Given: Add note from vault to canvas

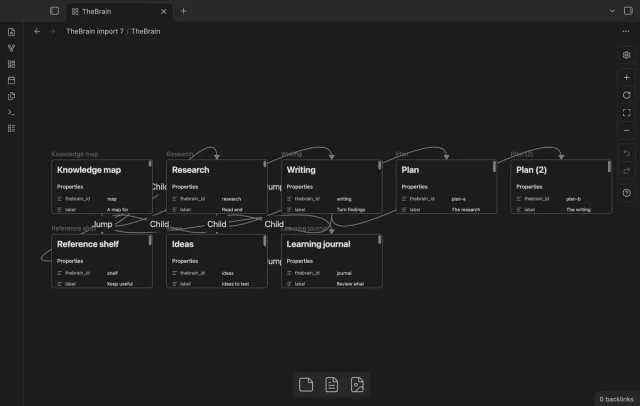Looking at the screenshot, I should 331,384.
